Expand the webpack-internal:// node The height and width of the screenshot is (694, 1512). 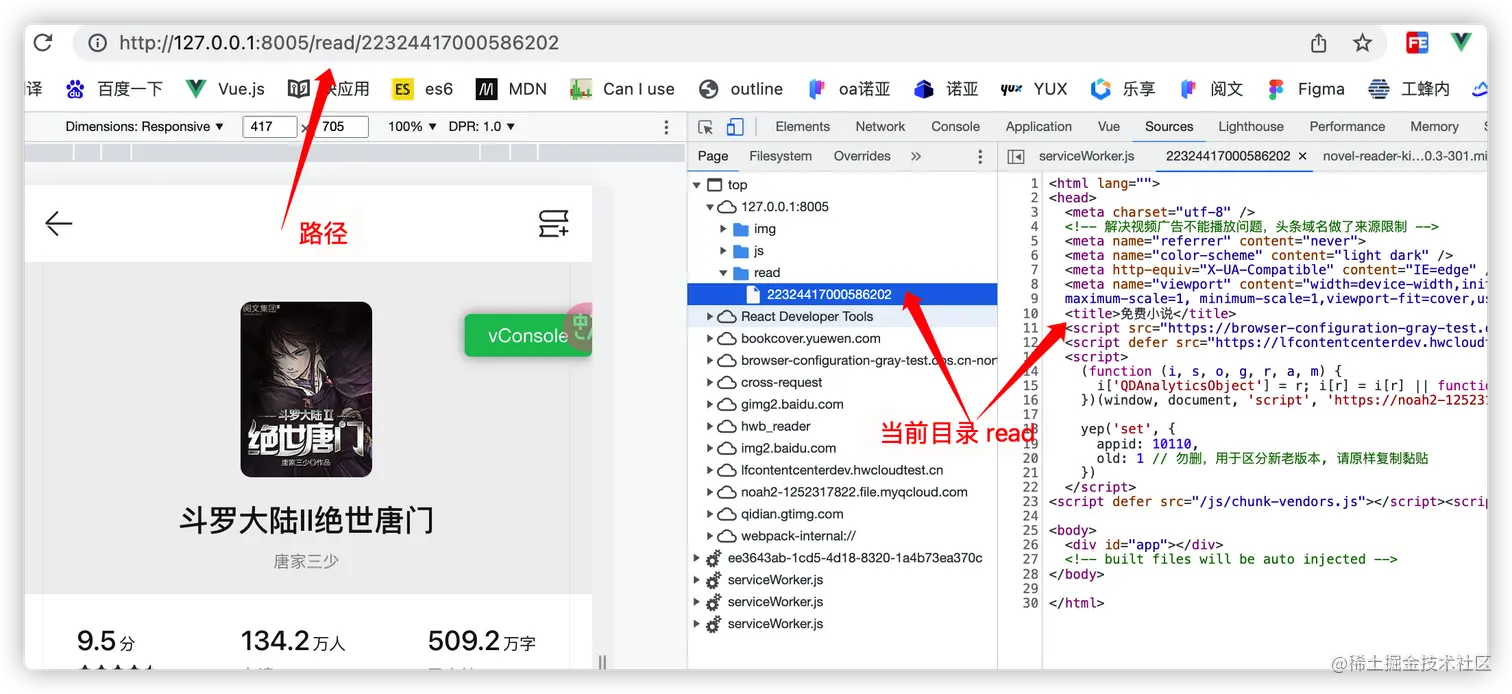pos(710,537)
